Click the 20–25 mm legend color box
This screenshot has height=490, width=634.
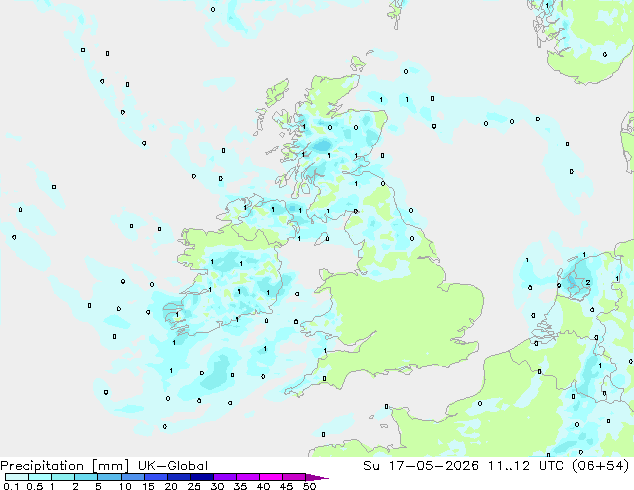point(178,477)
